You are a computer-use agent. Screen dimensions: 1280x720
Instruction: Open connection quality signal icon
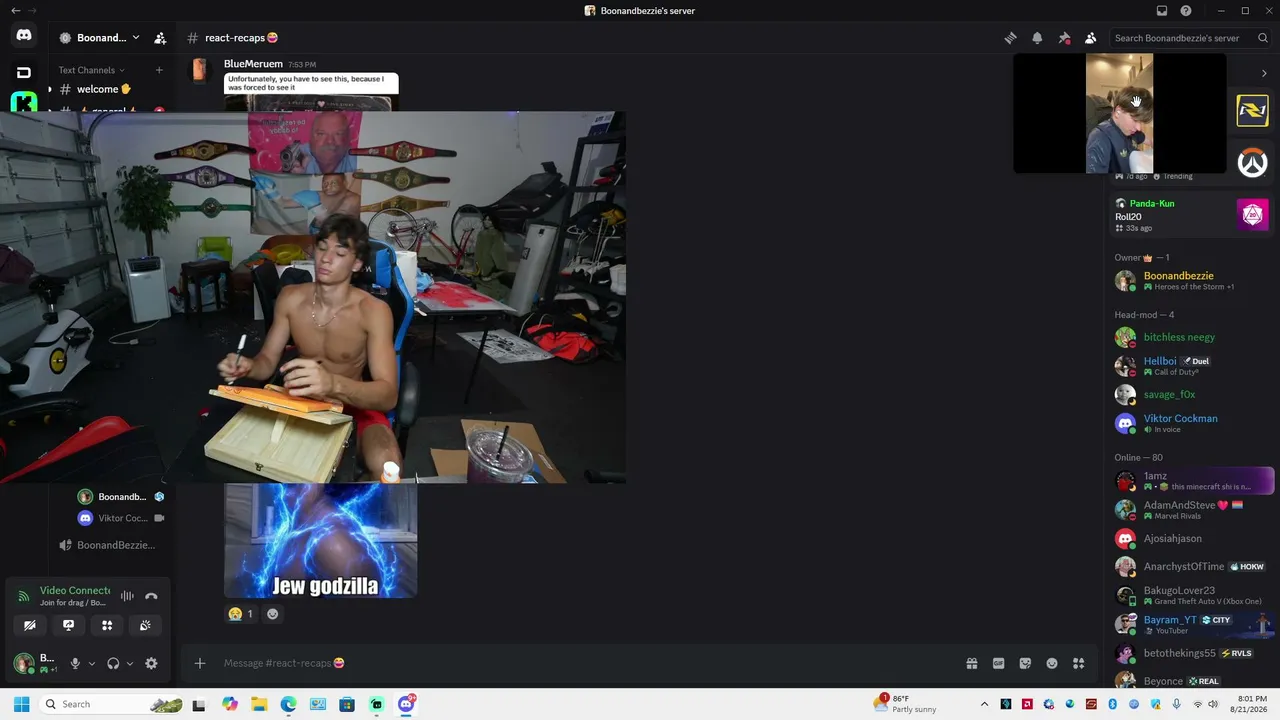24,596
